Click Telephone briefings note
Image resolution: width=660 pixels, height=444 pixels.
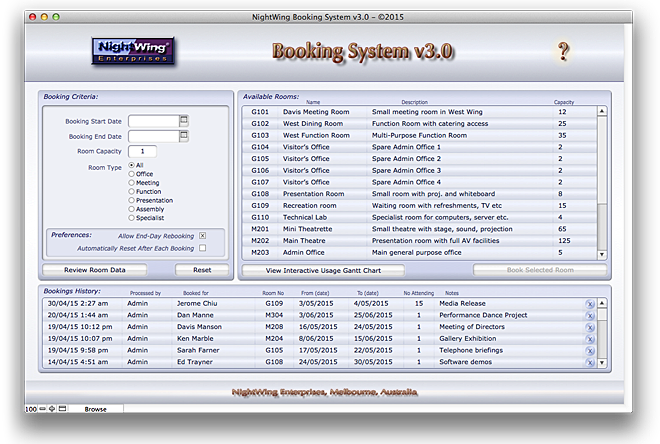point(471,351)
